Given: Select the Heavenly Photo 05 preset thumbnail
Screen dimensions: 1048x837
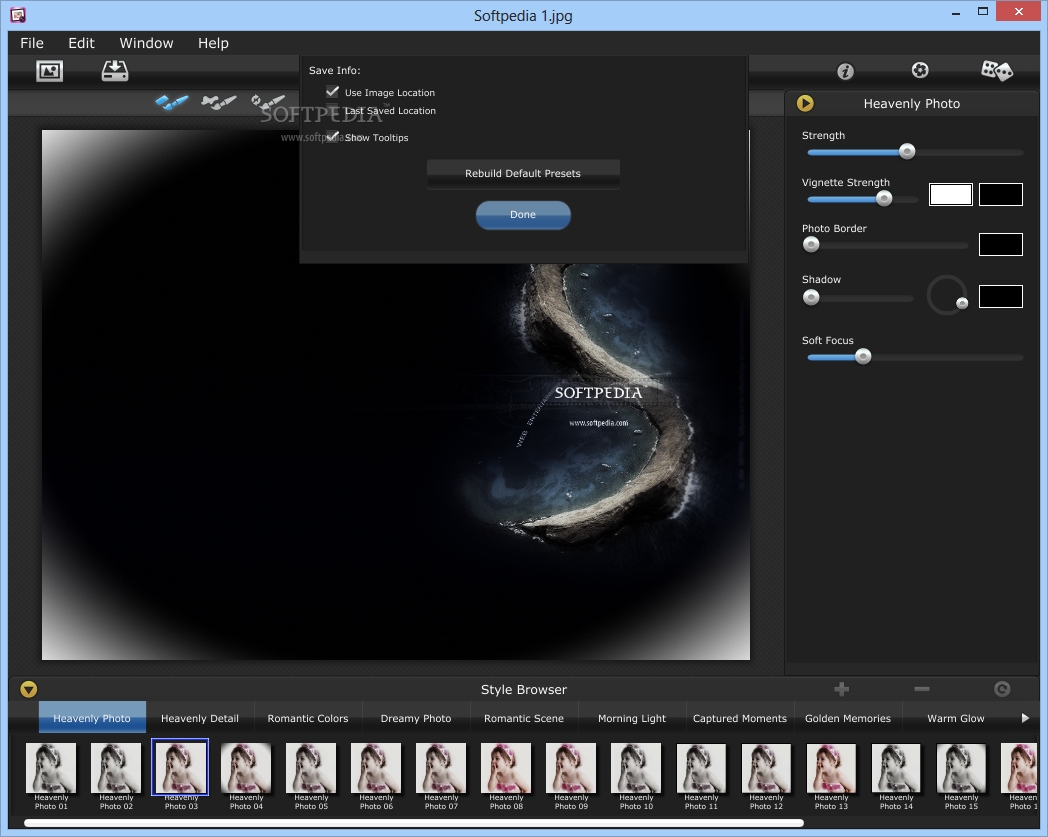Looking at the screenshot, I should 311,768.
